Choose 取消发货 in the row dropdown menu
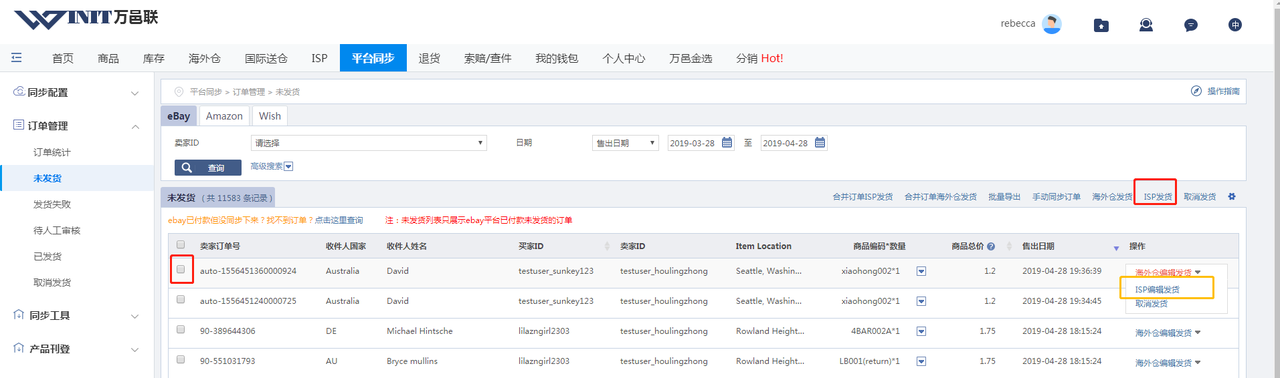1280x378 pixels. [x=1151, y=303]
